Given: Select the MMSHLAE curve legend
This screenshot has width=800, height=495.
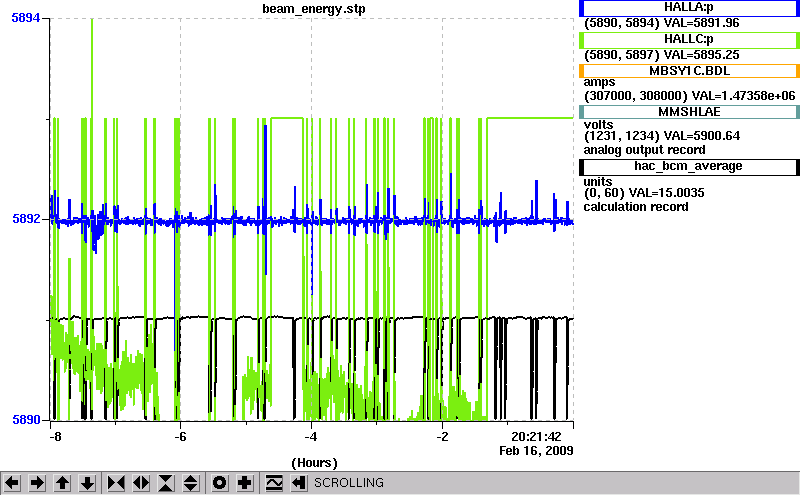Looking at the screenshot, I should (689, 112).
